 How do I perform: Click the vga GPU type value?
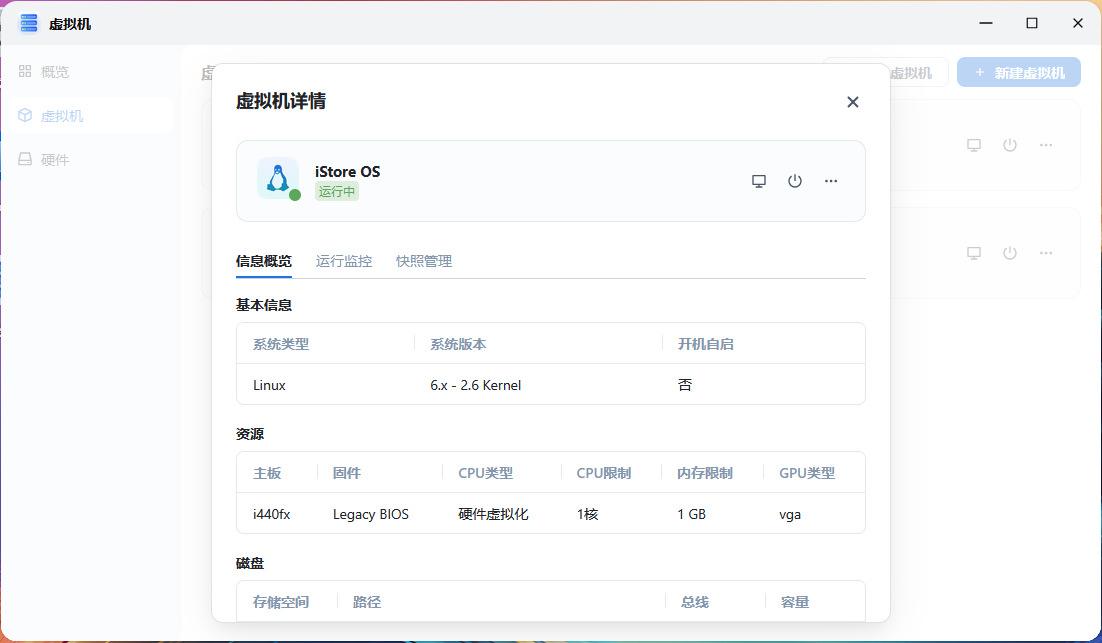tap(790, 514)
